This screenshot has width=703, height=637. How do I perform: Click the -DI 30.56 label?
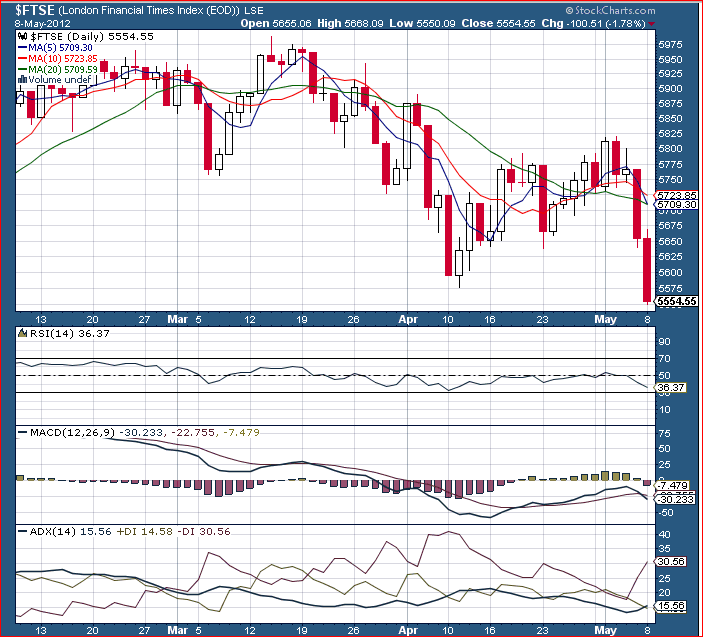click(204, 532)
